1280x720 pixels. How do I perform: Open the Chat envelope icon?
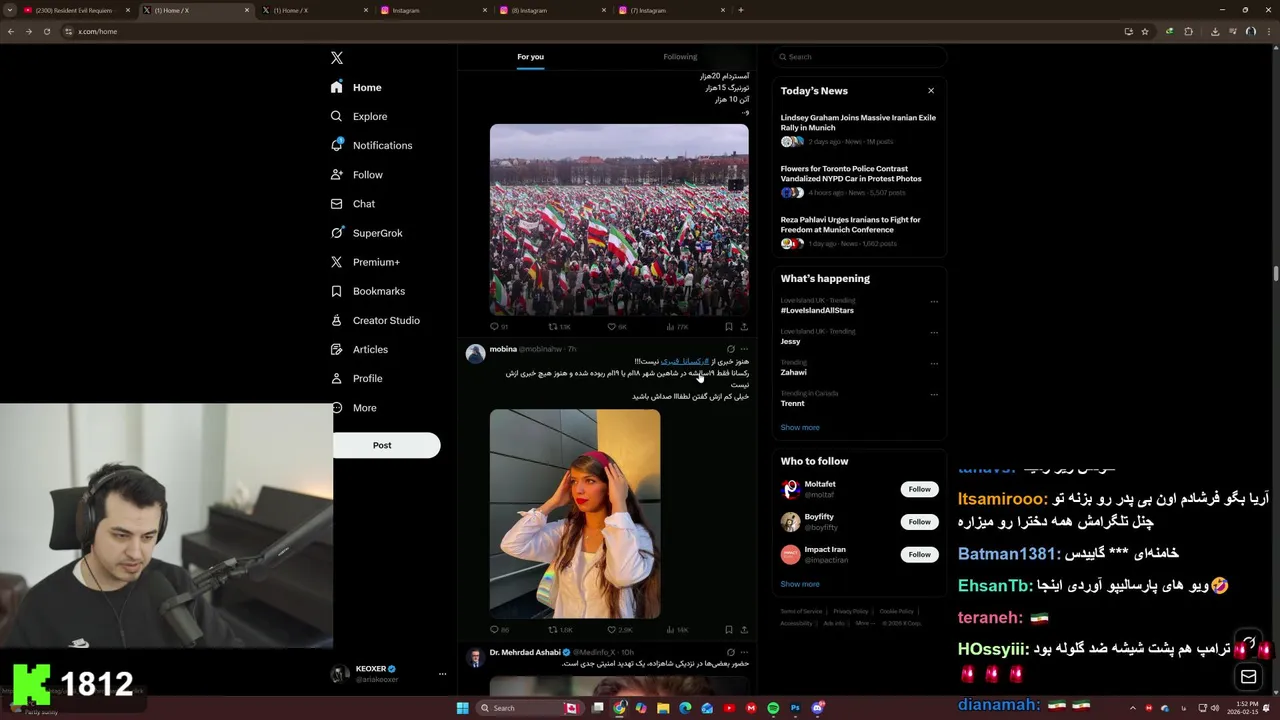[x=337, y=203]
